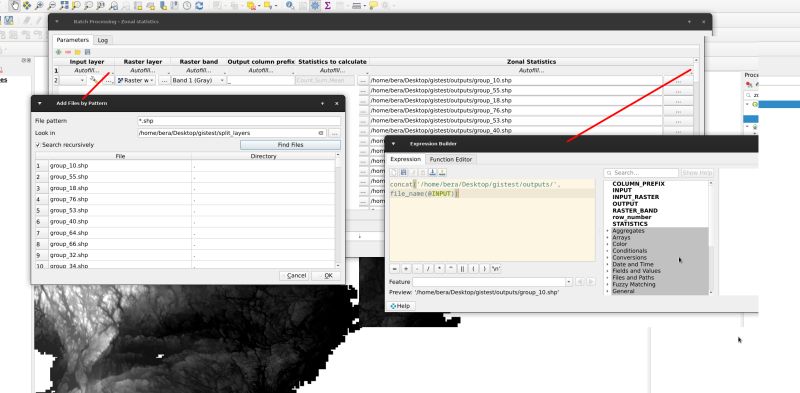
Task: Select the group_55.shp file row
Action: [x=185, y=177]
